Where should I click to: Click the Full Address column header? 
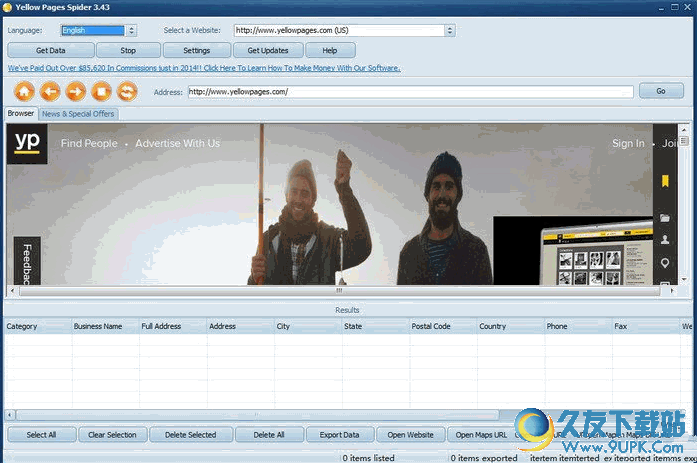point(173,326)
